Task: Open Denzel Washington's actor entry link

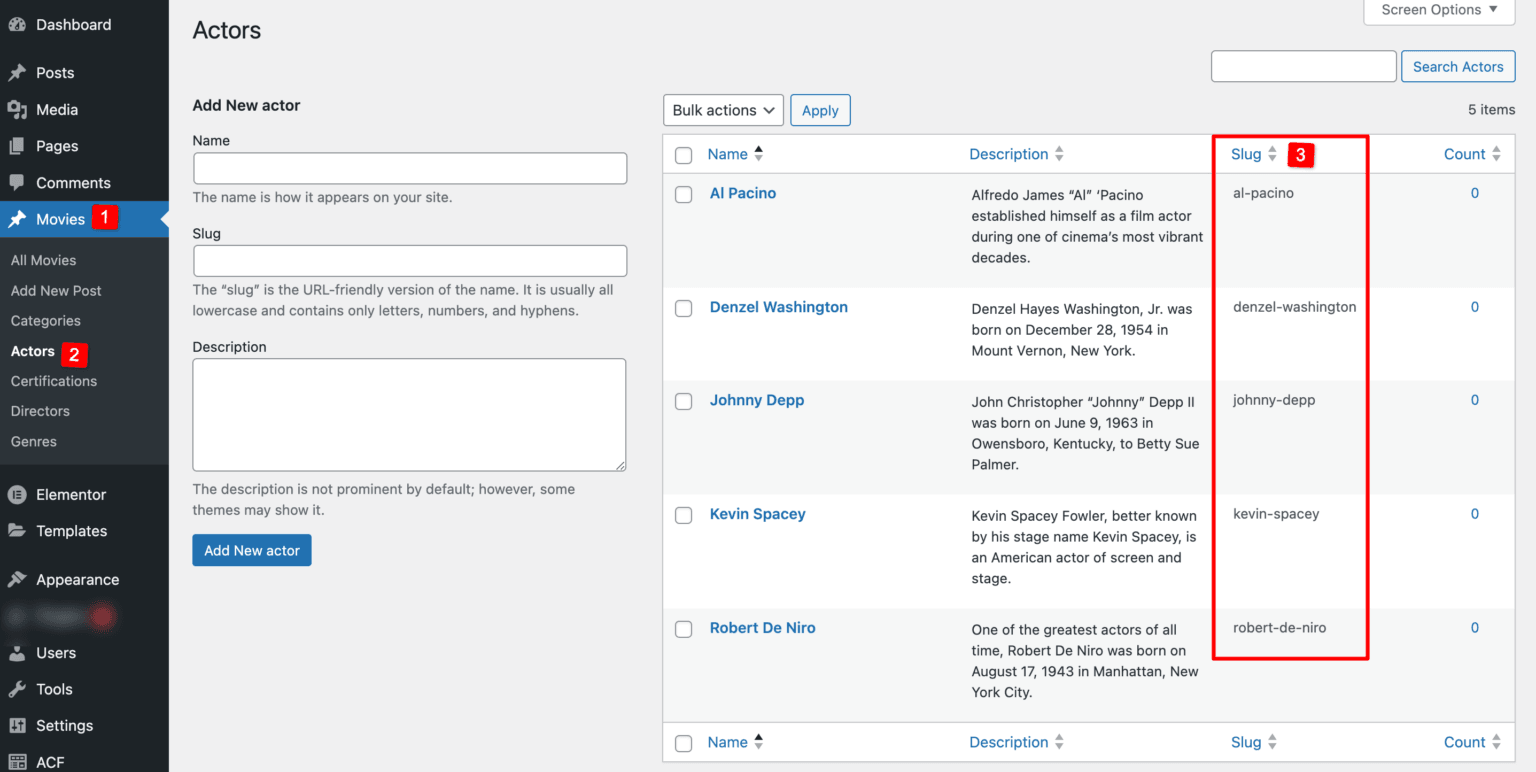Action: [x=778, y=307]
